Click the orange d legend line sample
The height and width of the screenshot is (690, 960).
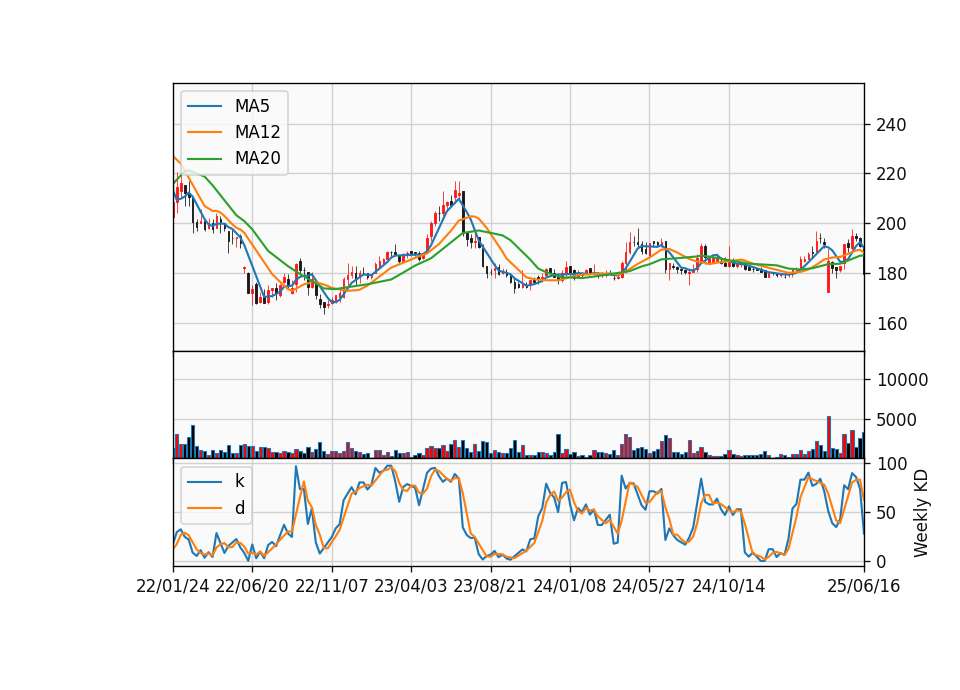pos(204,508)
